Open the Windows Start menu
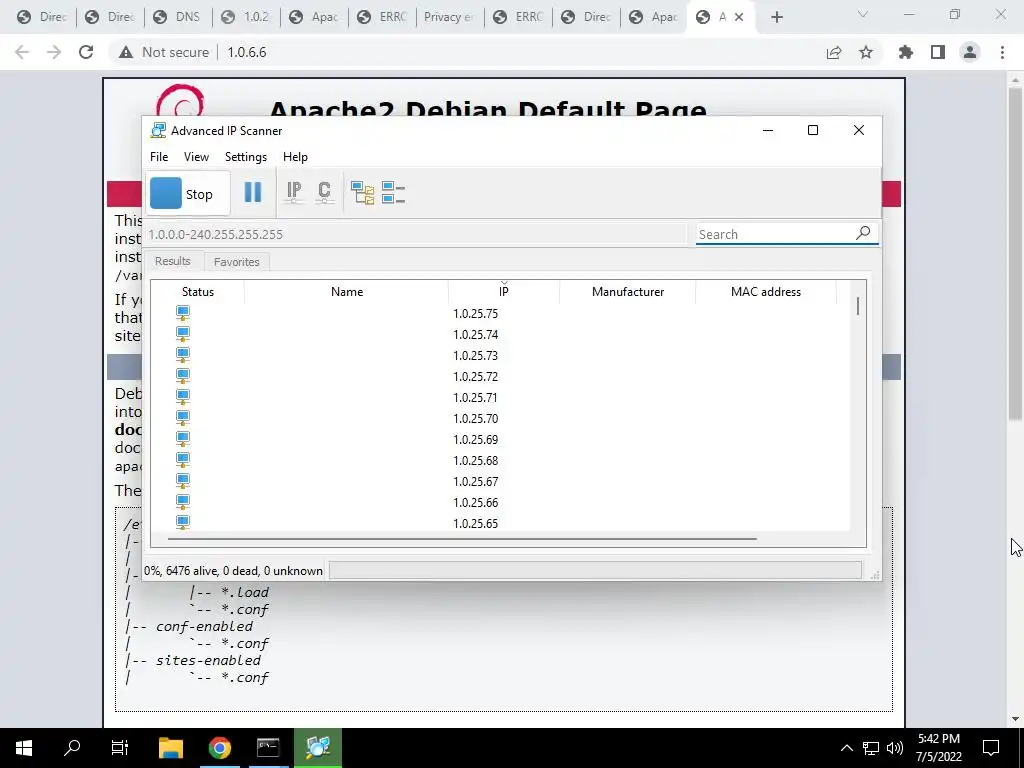Viewport: 1024px width, 768px height. tap(24, 747)
